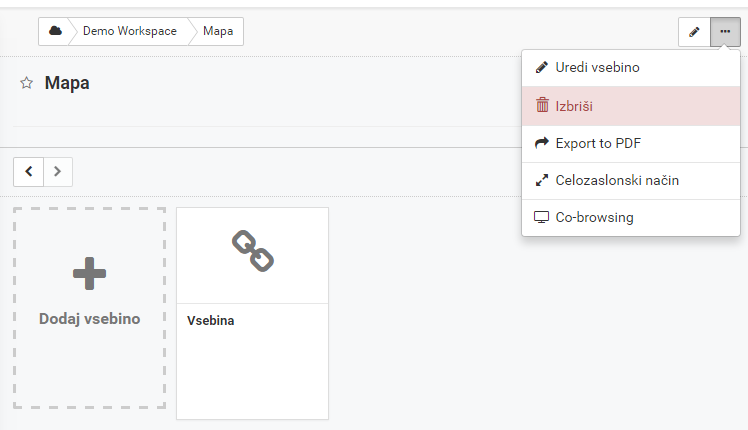Start Co-browsing from the menu
748x430 pixels.
pyautogui.click(x=631, y=218)
